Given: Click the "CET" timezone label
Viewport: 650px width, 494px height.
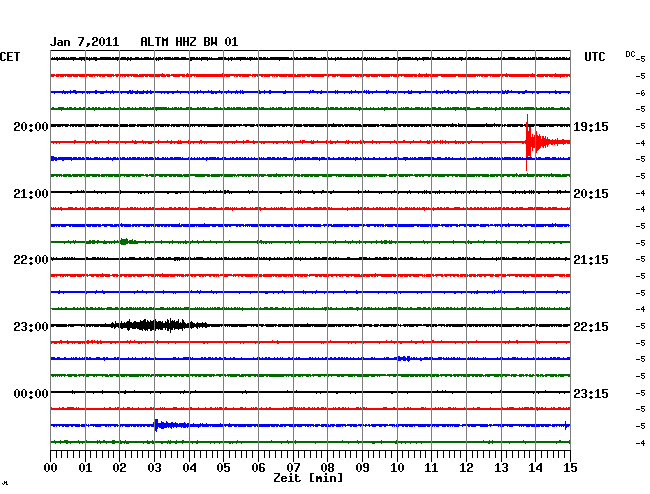Looking at the screenshot, I should pyautogui.click(x=10, y=57).
